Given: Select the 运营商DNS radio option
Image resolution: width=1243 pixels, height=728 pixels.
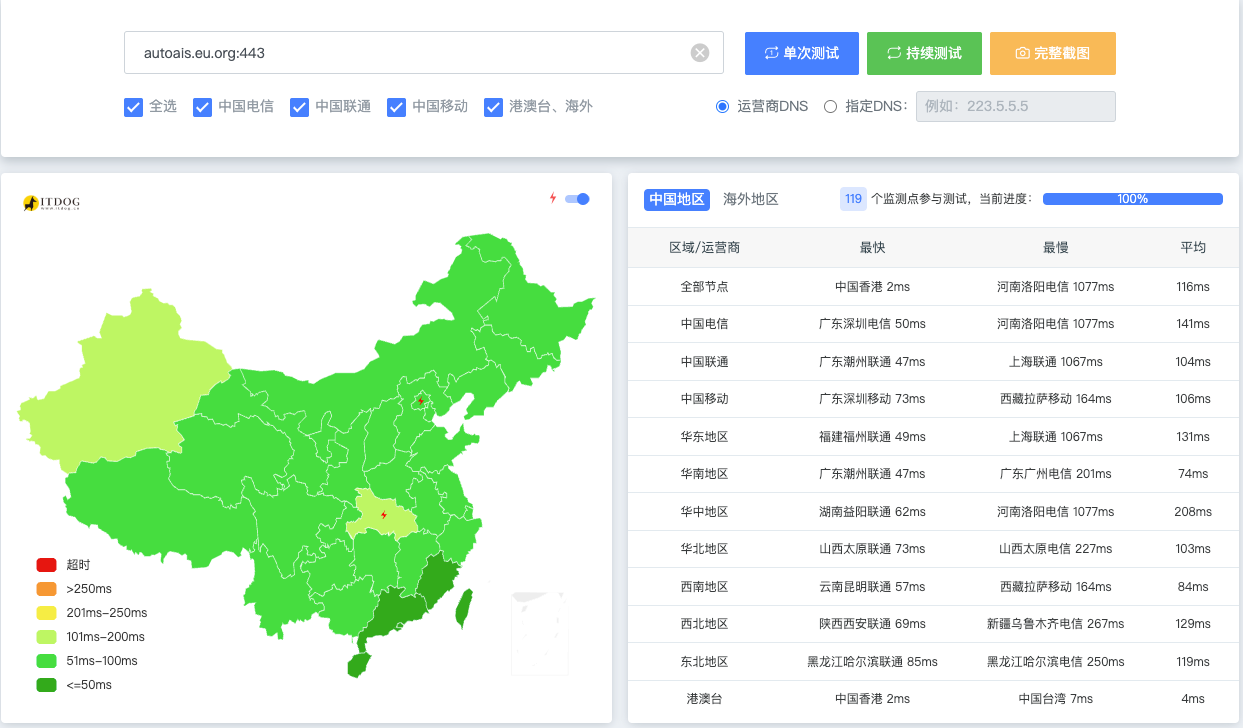Looking at the screenshot, I should coord(722,107).
